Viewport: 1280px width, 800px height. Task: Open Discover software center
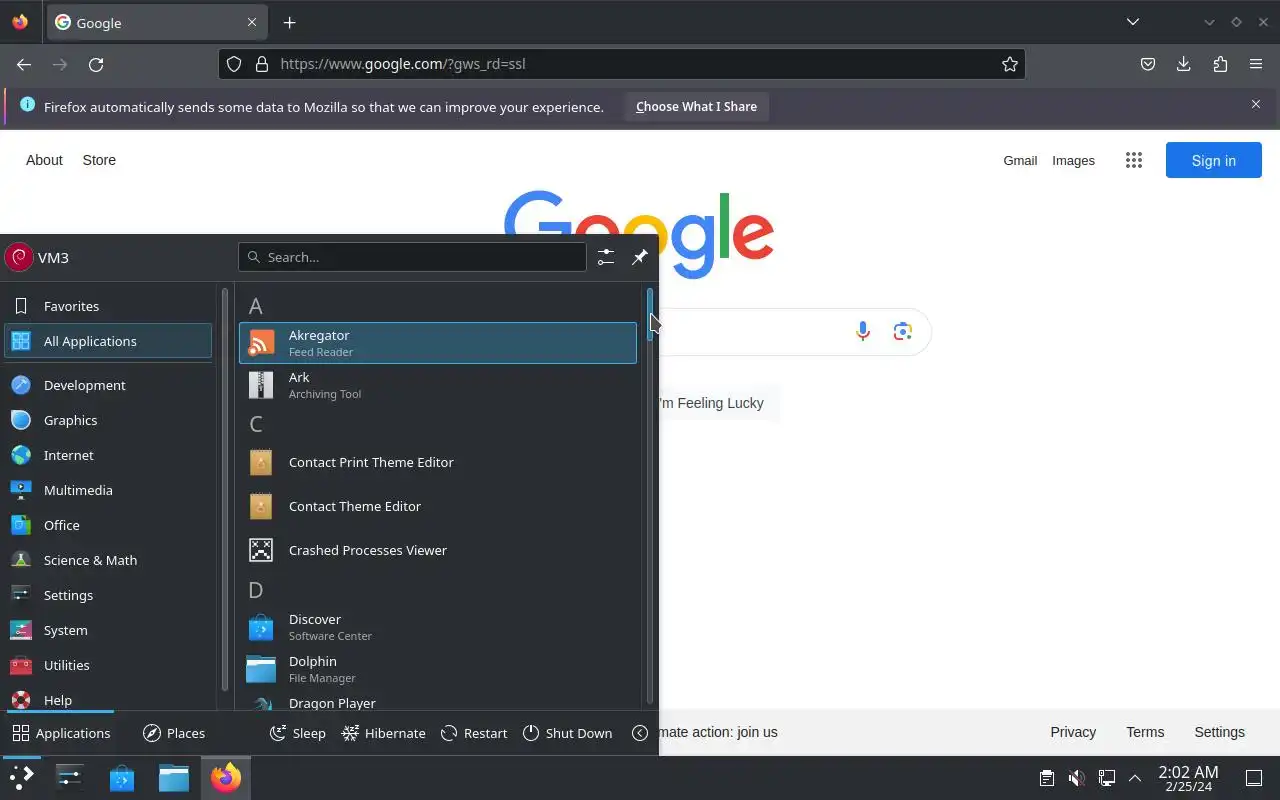tap(437, 627)
